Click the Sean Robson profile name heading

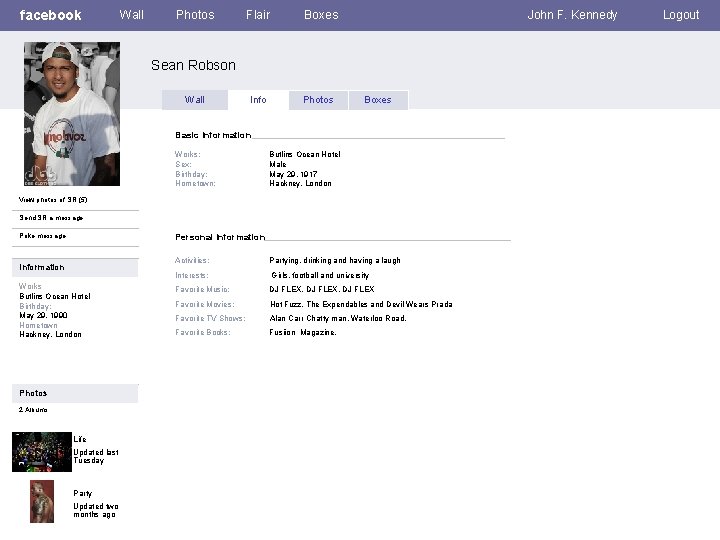click(x=193, y=65)
